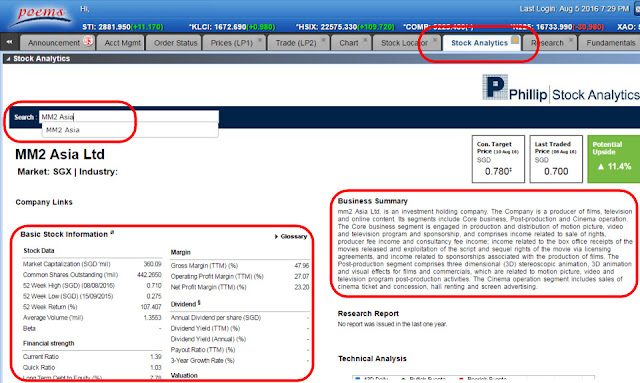Open Announcement notification badge
The image size is (640, 383).
(x=88, y=40)
